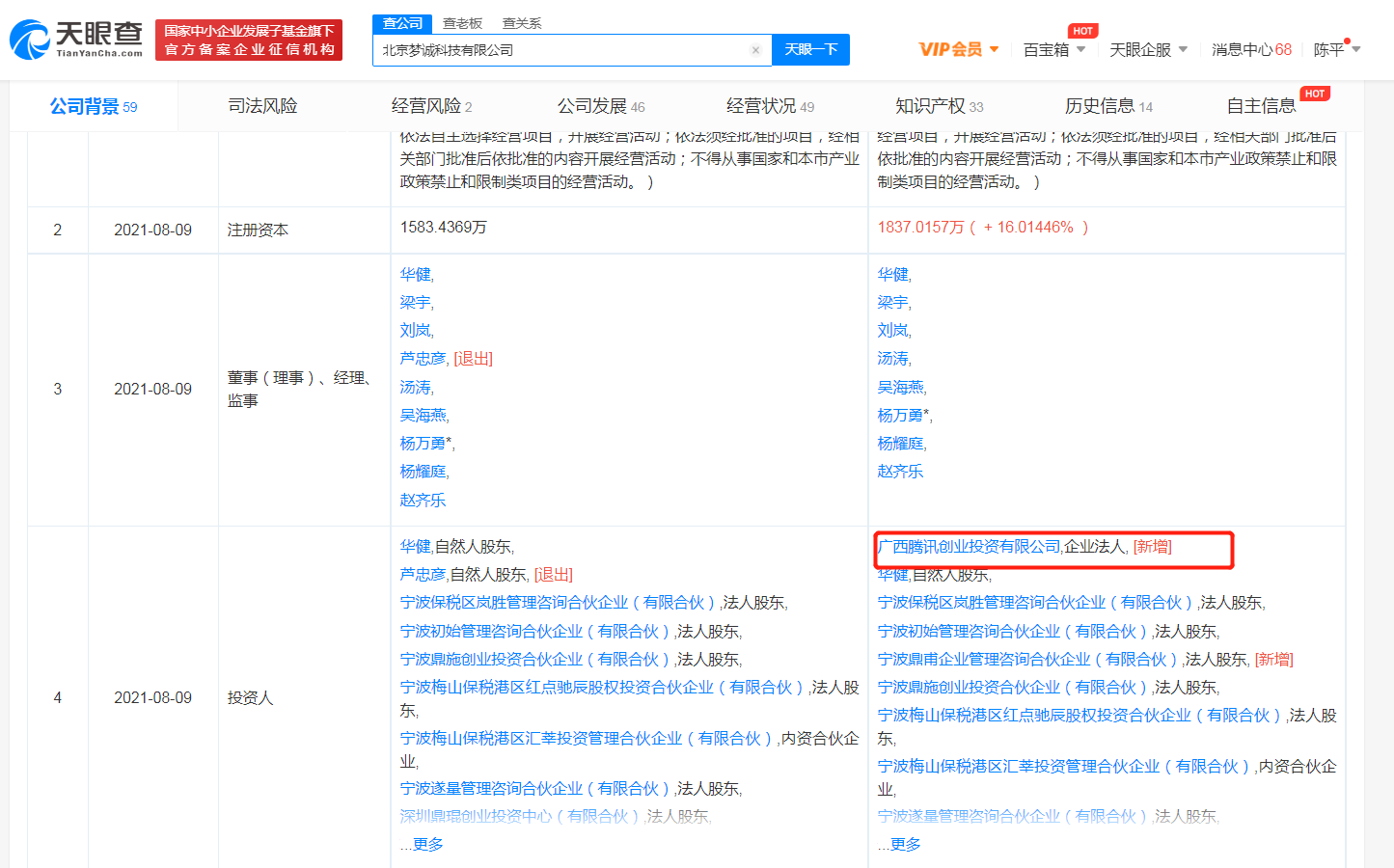Open 宁波遂量管理咨询合伙企业 in the before column
Image resolution: width=1394 pixels, height=868 pixels.
tap(537, 789)
